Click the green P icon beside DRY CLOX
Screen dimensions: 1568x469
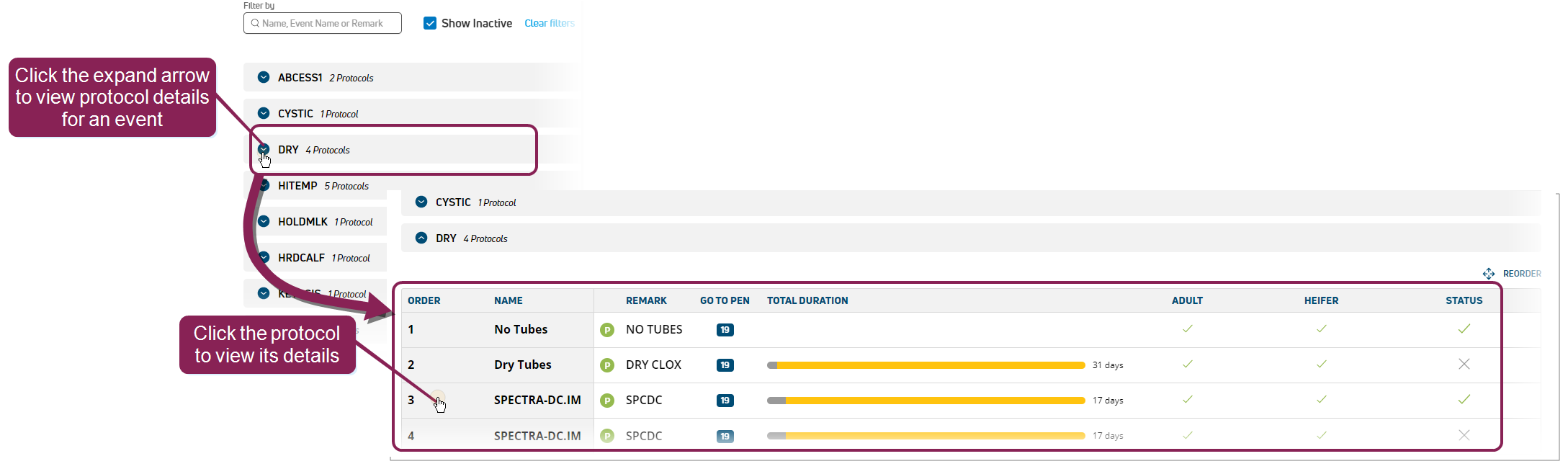(607, 365)
